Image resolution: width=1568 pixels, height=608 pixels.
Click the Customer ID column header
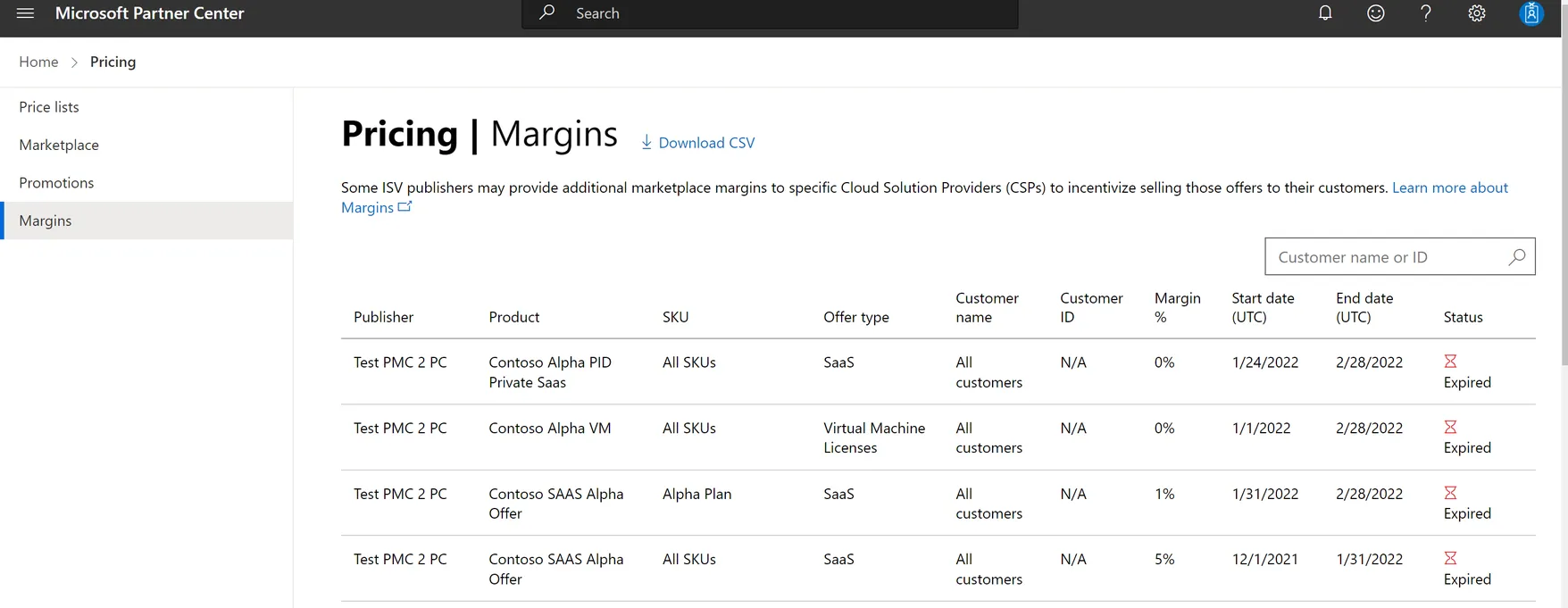1091,307
